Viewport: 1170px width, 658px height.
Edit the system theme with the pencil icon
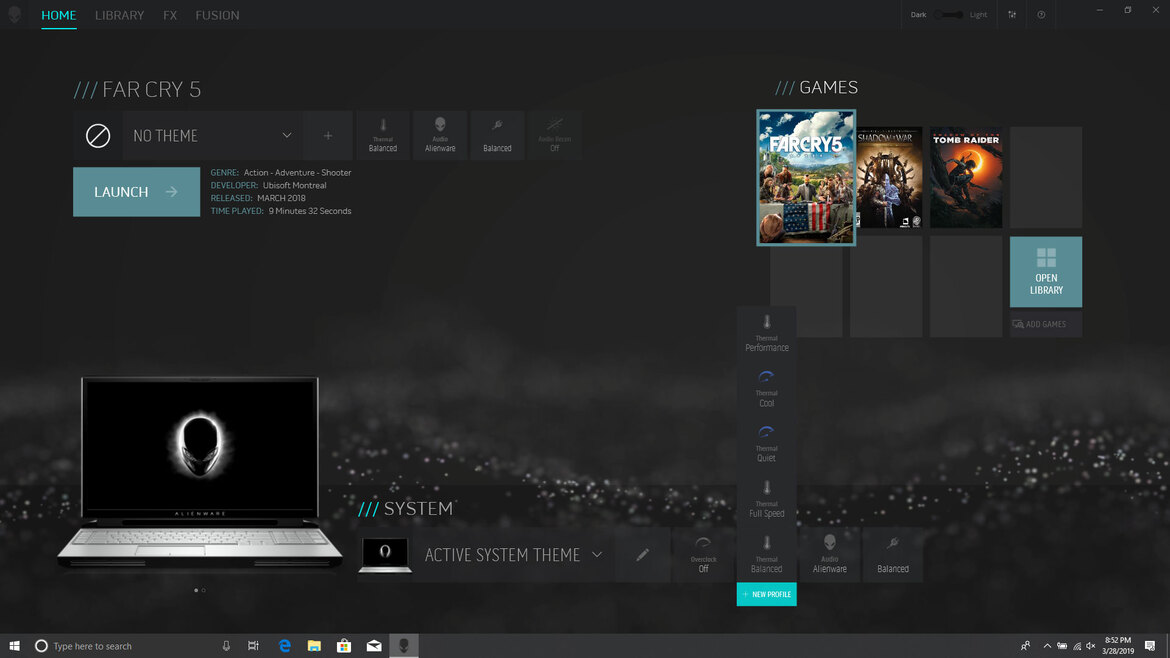642,555
